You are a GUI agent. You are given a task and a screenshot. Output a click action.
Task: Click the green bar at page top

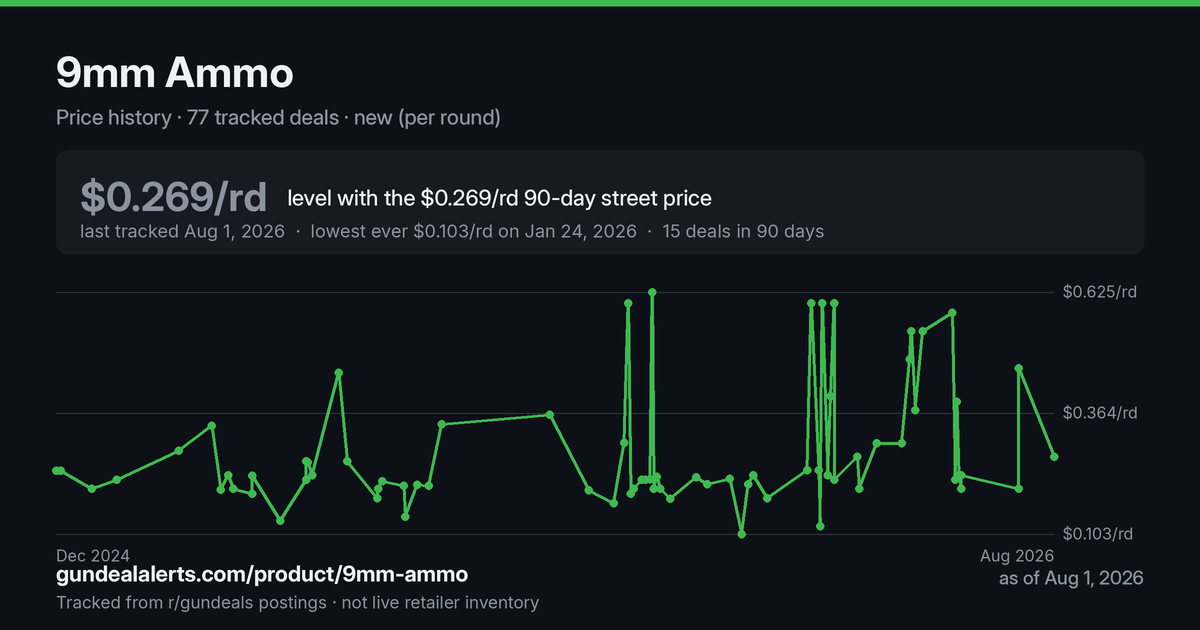tap(600, 3)
